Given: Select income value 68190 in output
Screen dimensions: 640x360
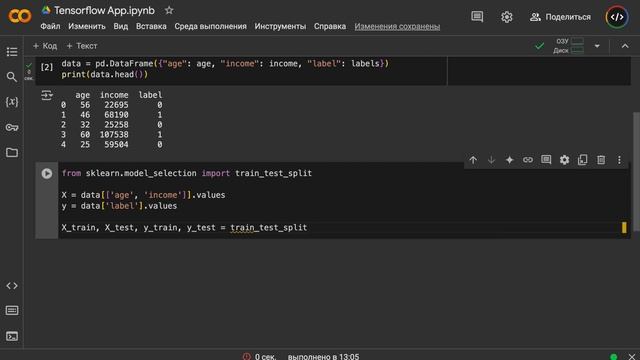Looking at the screenshot, I should 116,115.
